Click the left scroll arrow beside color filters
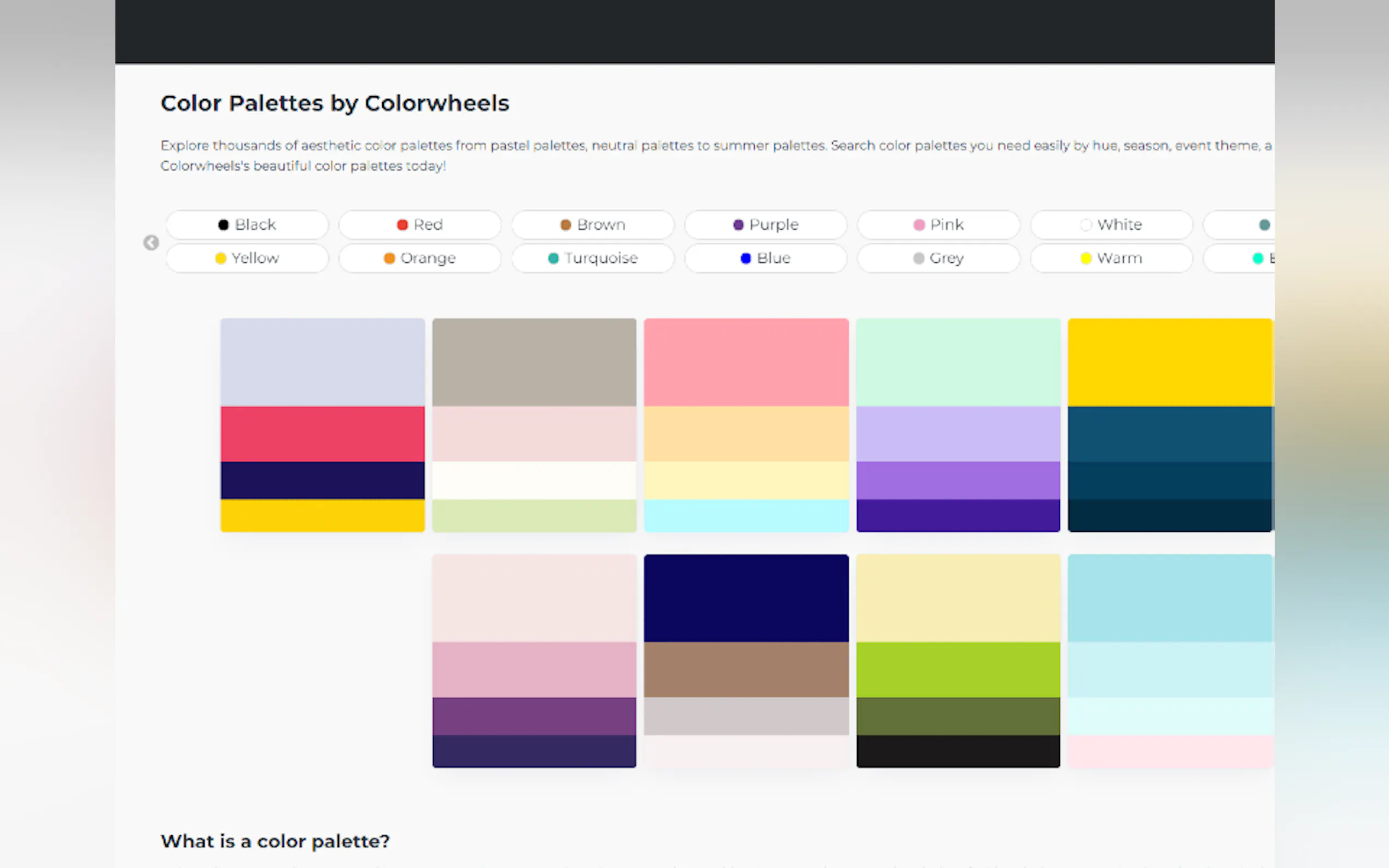 click(x=151, y=243)
